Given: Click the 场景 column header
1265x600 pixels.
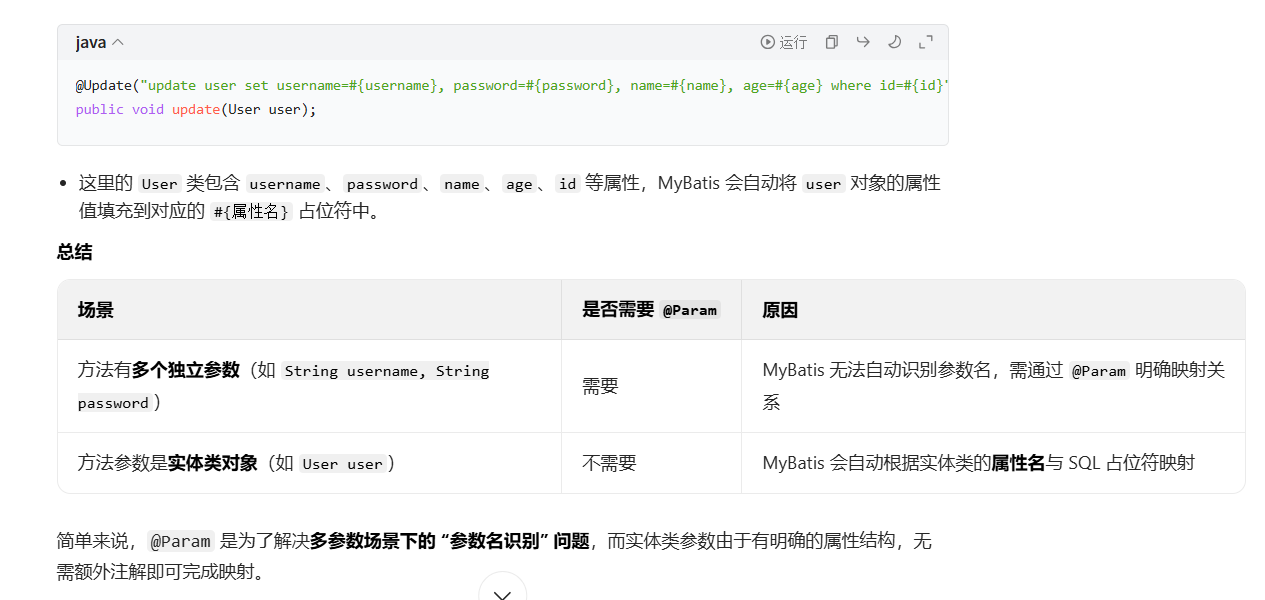Looking at the screenshot, I should 309,310.
